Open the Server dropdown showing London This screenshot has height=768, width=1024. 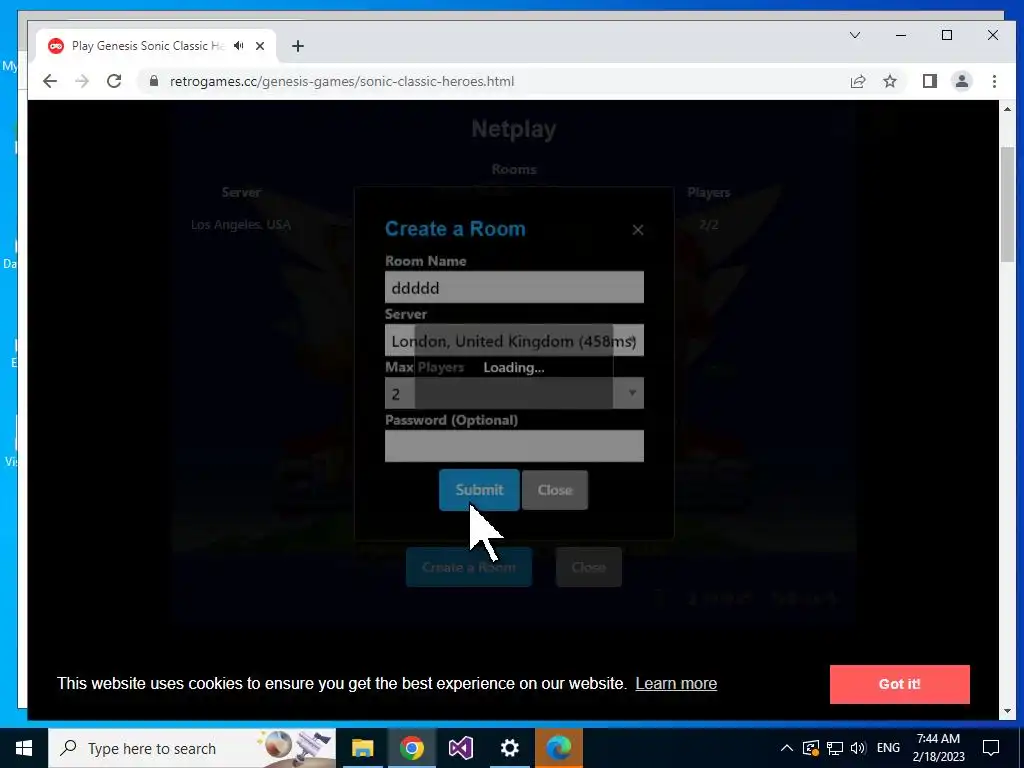(x=514, y=340)
